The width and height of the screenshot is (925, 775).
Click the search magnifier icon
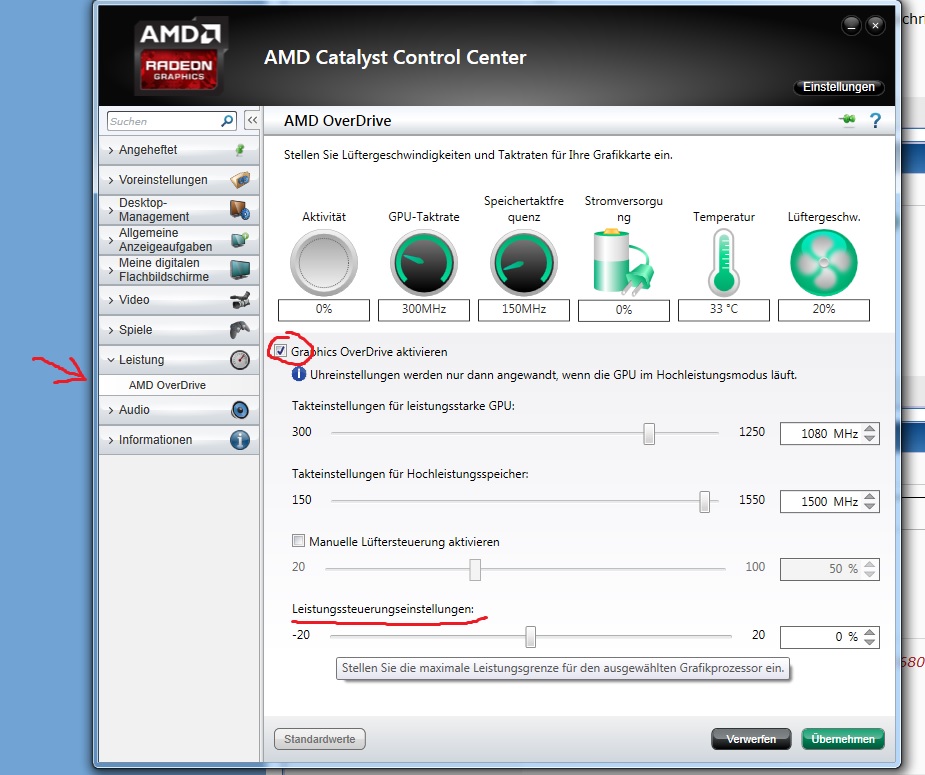pos(227,121)
